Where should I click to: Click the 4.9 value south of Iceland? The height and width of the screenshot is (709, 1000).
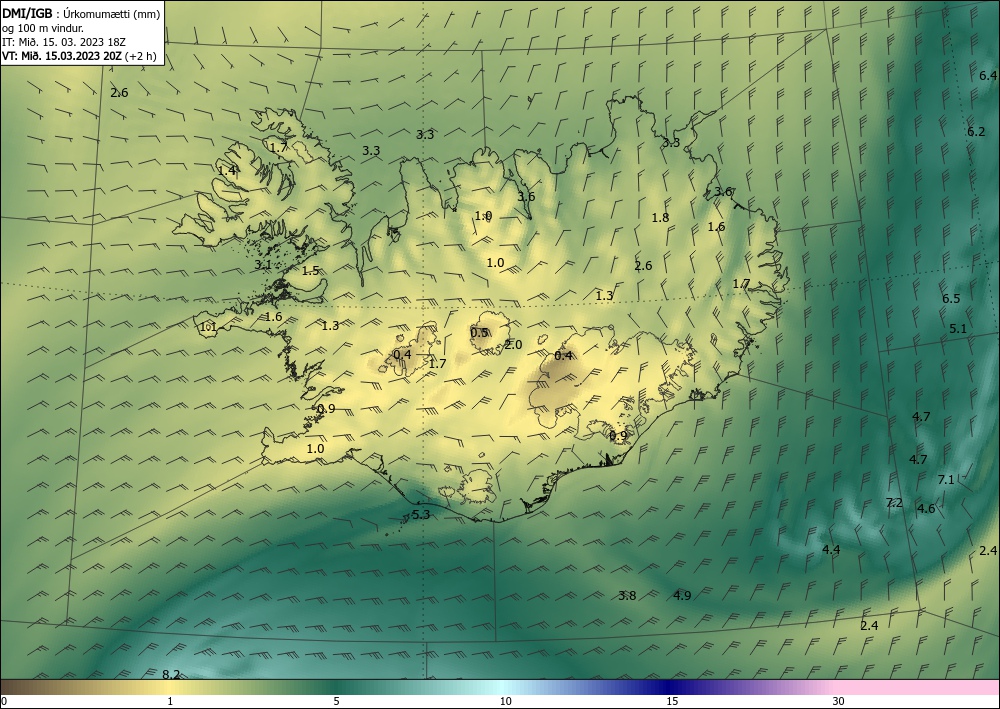tap(682, 596)
